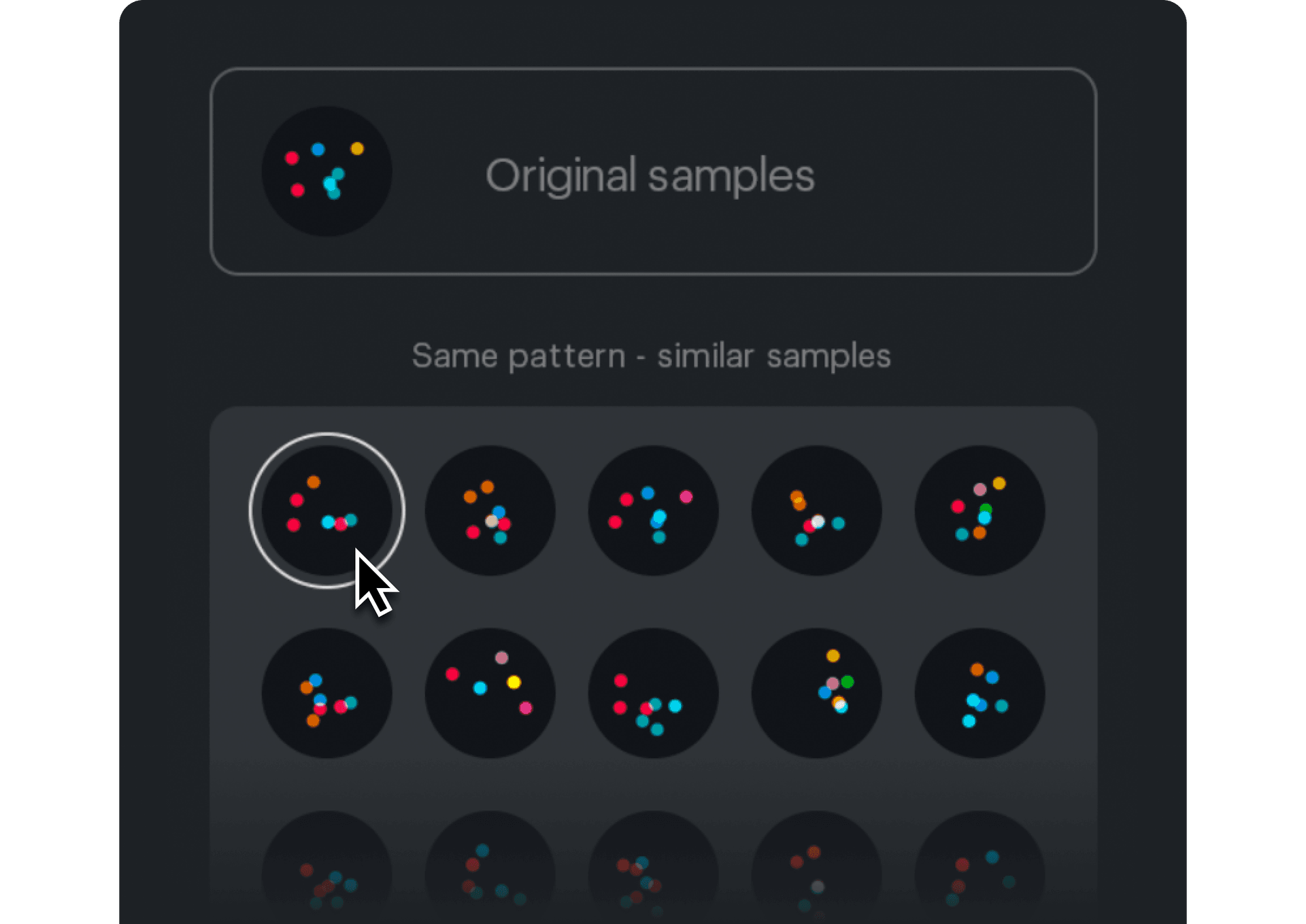Select second row first sample pattern circle
Viewport: 1306px width, 924px height.
[326, 693]
